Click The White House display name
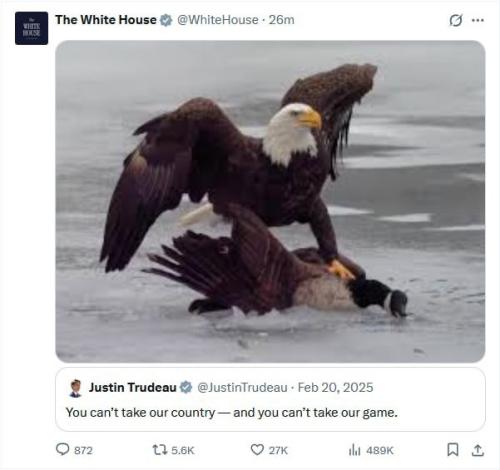Viewport: 500px width, 470px height. click(x=106, y=20)
